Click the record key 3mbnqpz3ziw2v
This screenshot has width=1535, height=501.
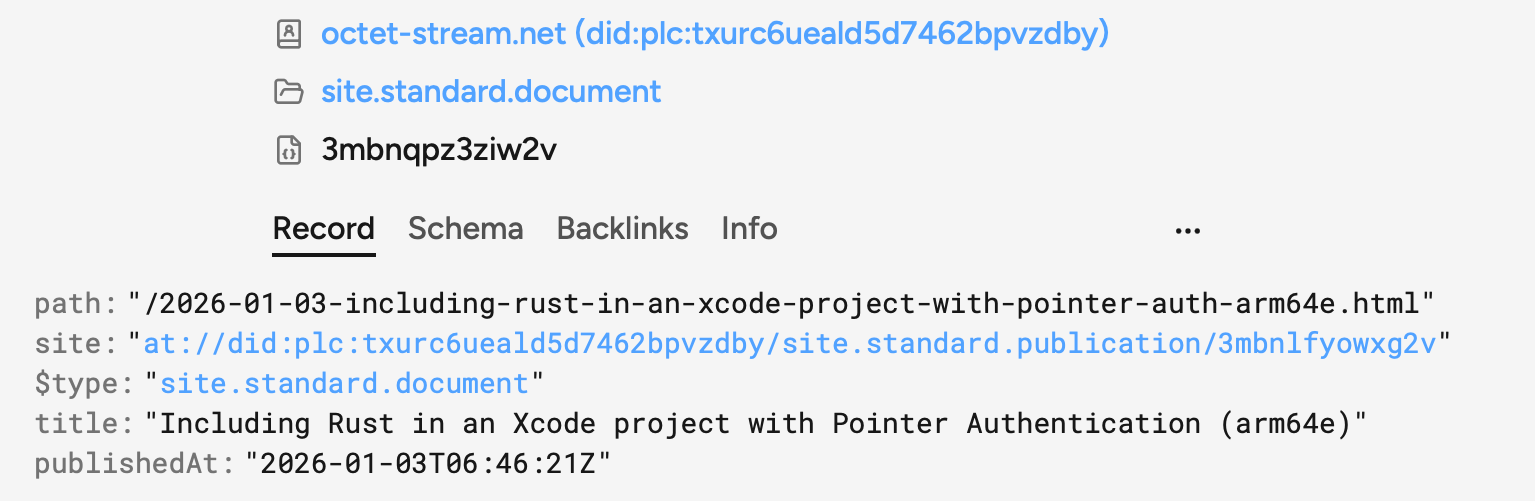(x=439, y=150)
